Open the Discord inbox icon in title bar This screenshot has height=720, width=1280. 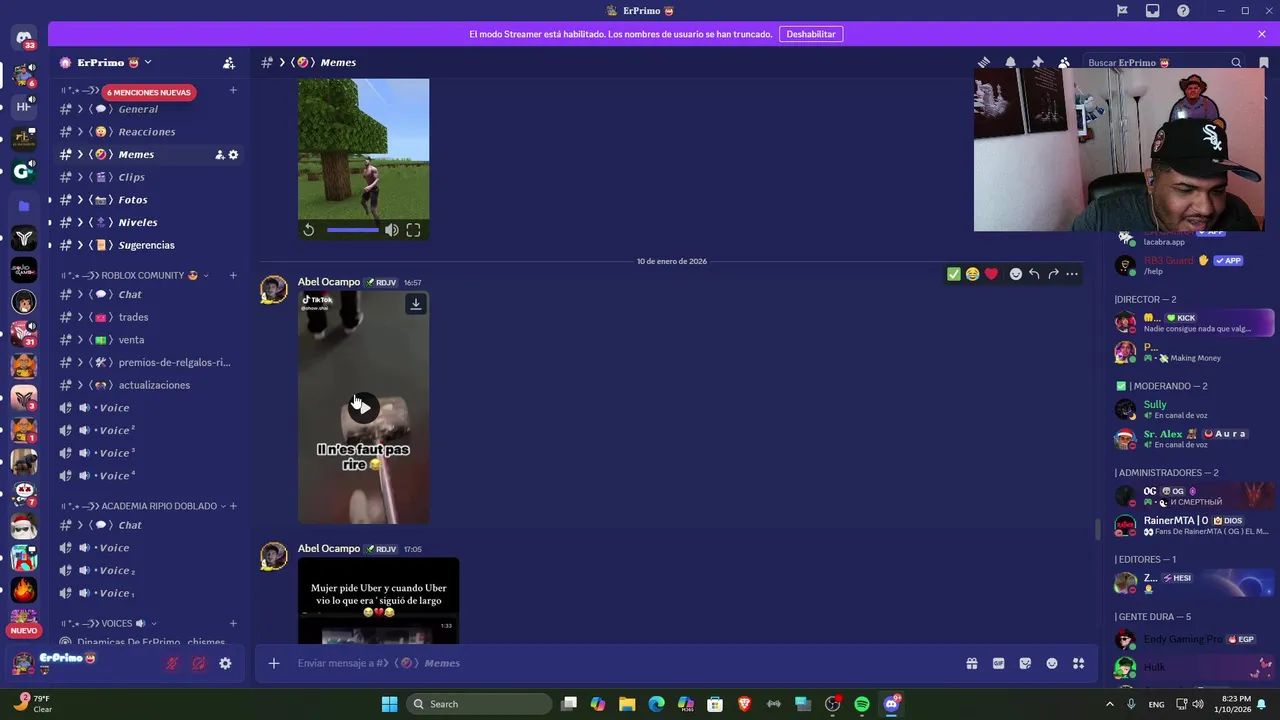point(1153,11)
